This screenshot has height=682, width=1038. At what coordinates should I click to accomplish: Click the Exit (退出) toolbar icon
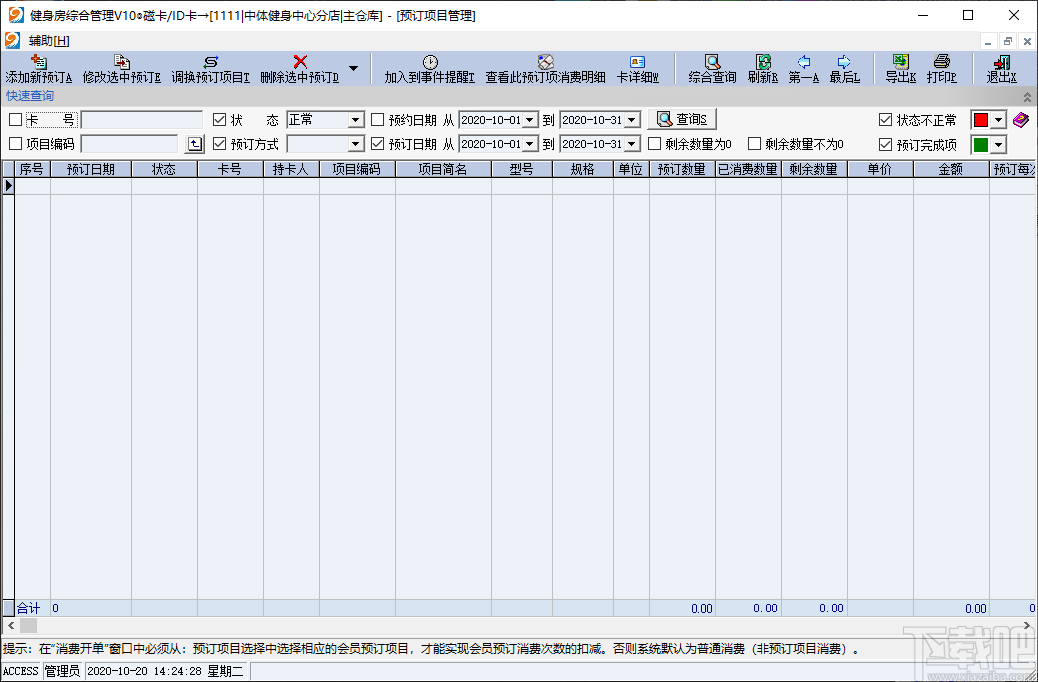coord(1002,62)
